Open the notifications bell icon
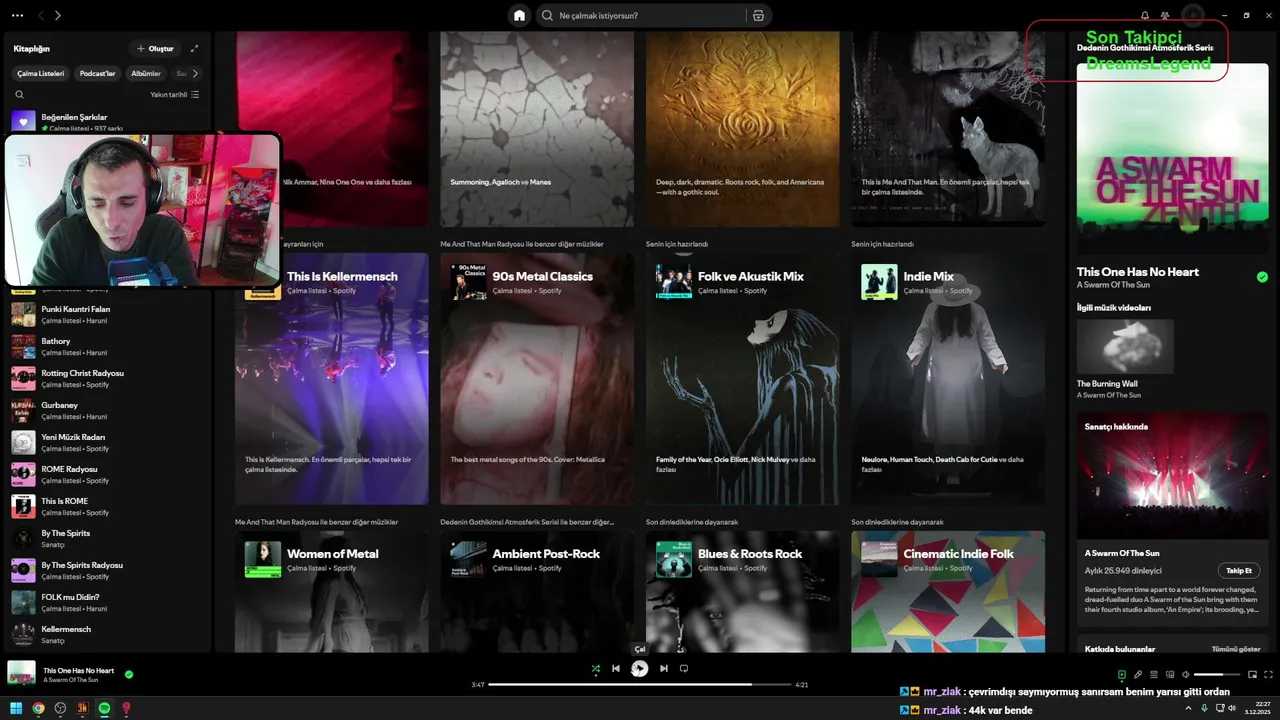Screen dimensions: 1280x720 click(x=1145, y=15)
